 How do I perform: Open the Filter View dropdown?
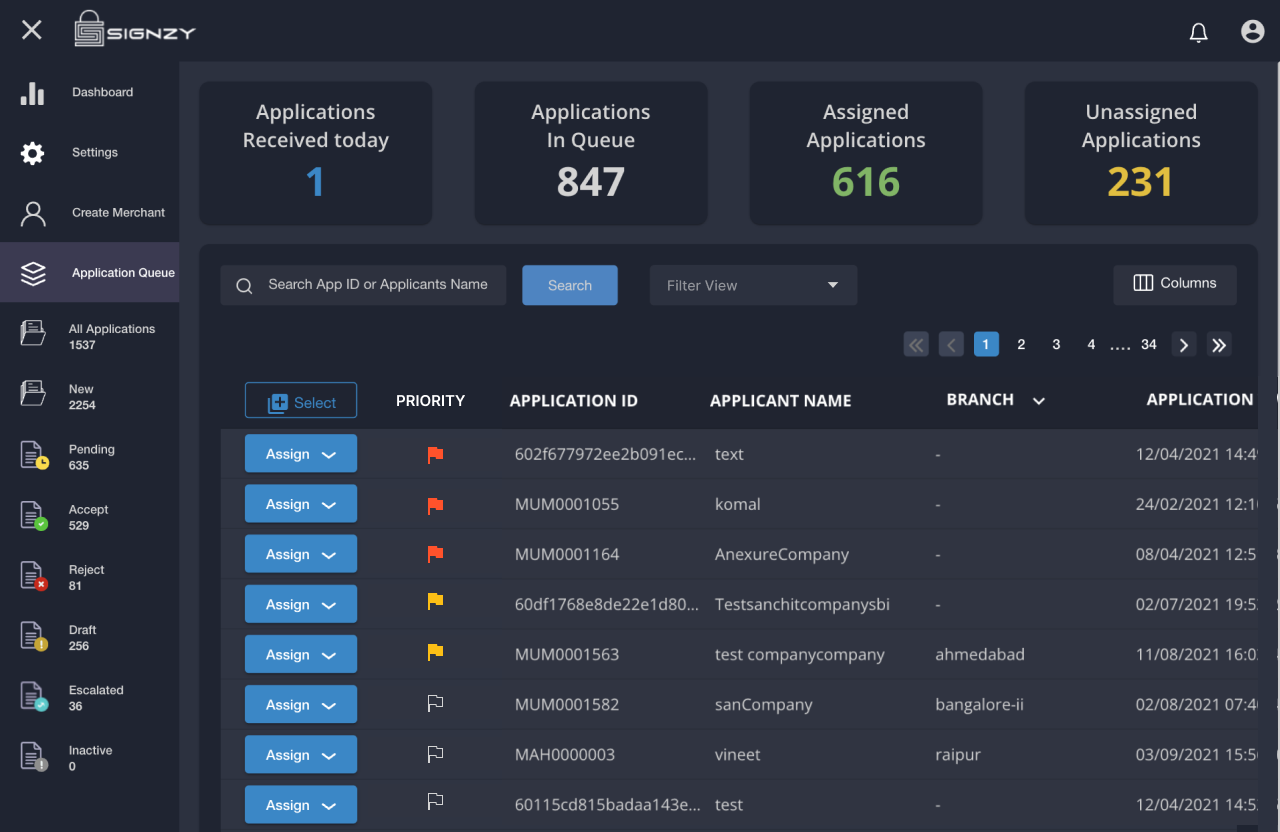coord(753,285)
